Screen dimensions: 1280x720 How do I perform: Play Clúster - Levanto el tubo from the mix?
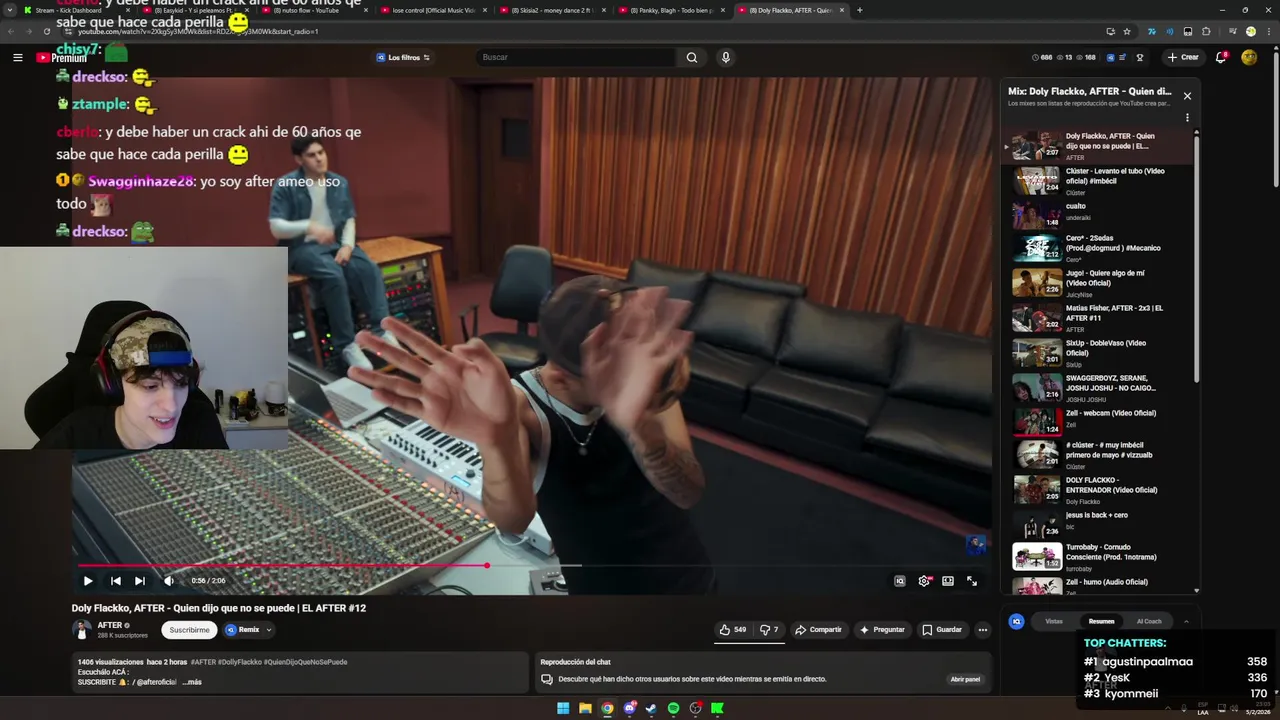click(1100, 181)
